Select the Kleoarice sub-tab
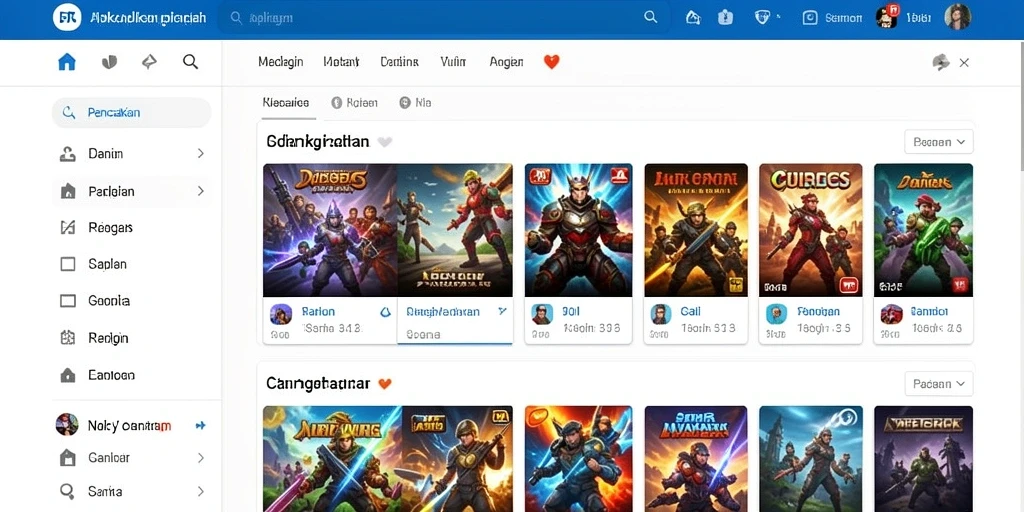The width and height of the screenshot is (1024, 512). coord(286,103)
